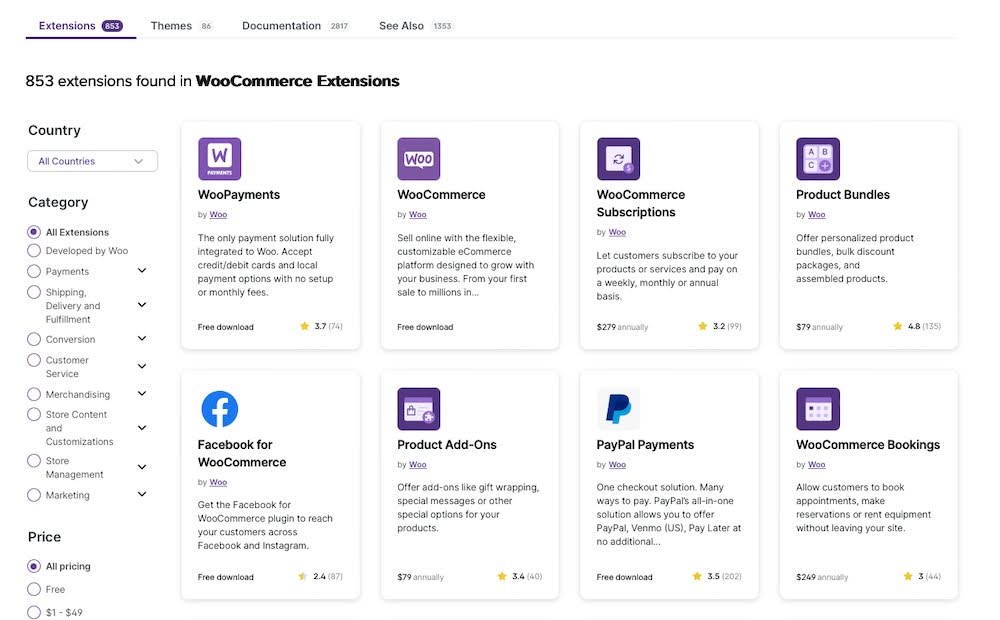
Task: Select Shipping, Delivery and Fulfillment radio
Action: coord(34,292)
